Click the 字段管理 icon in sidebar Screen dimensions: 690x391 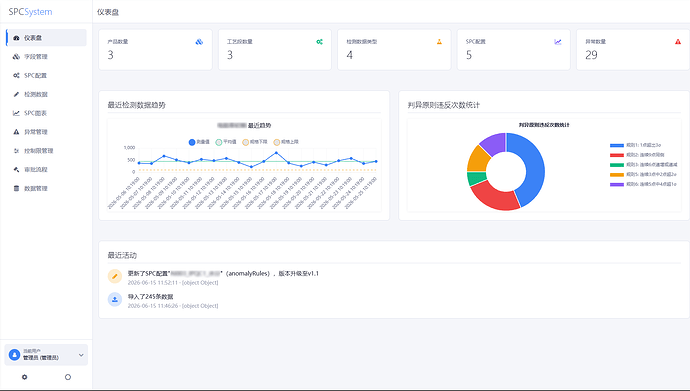[x=16, y=56]
